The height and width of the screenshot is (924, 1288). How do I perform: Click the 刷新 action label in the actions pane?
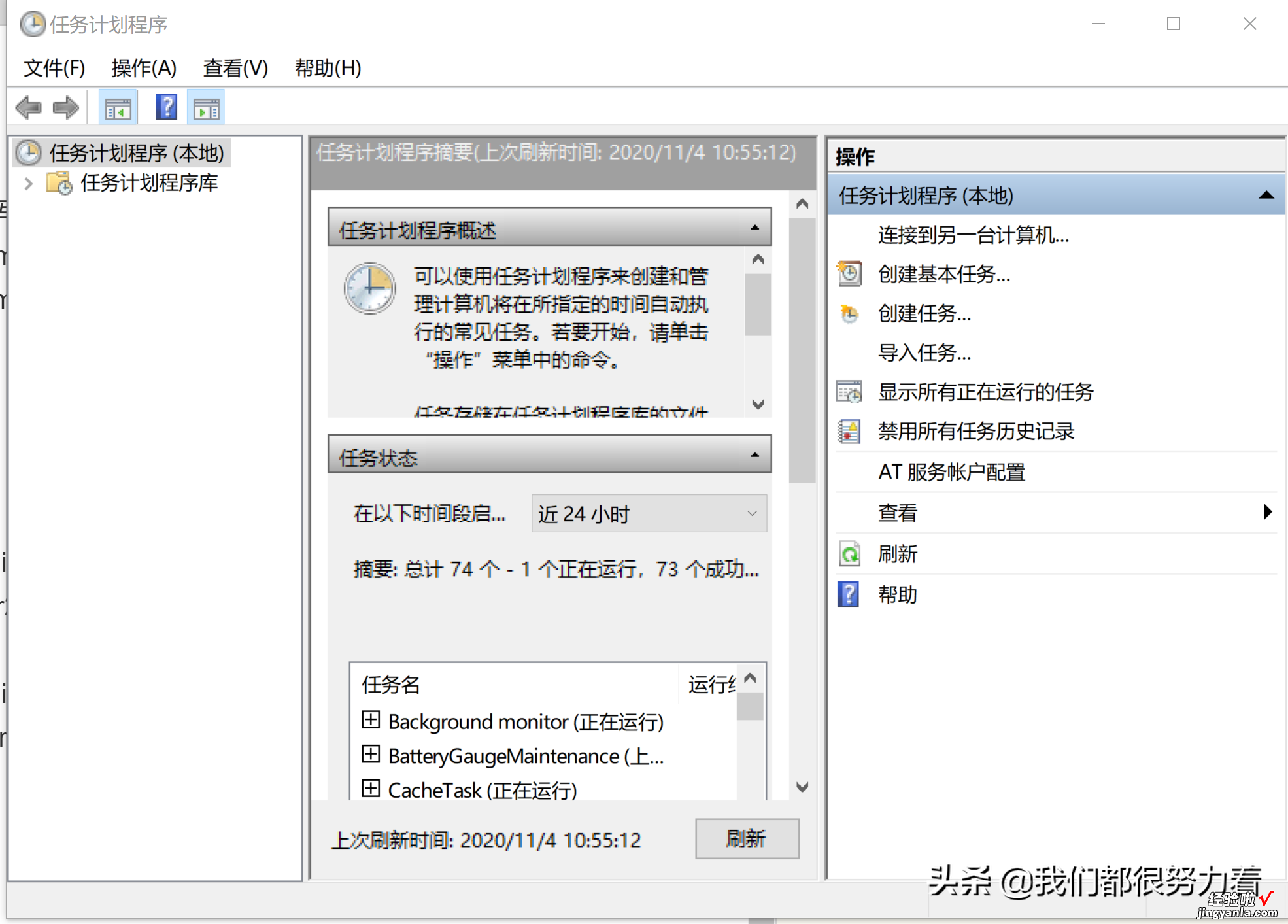[898, 554]
